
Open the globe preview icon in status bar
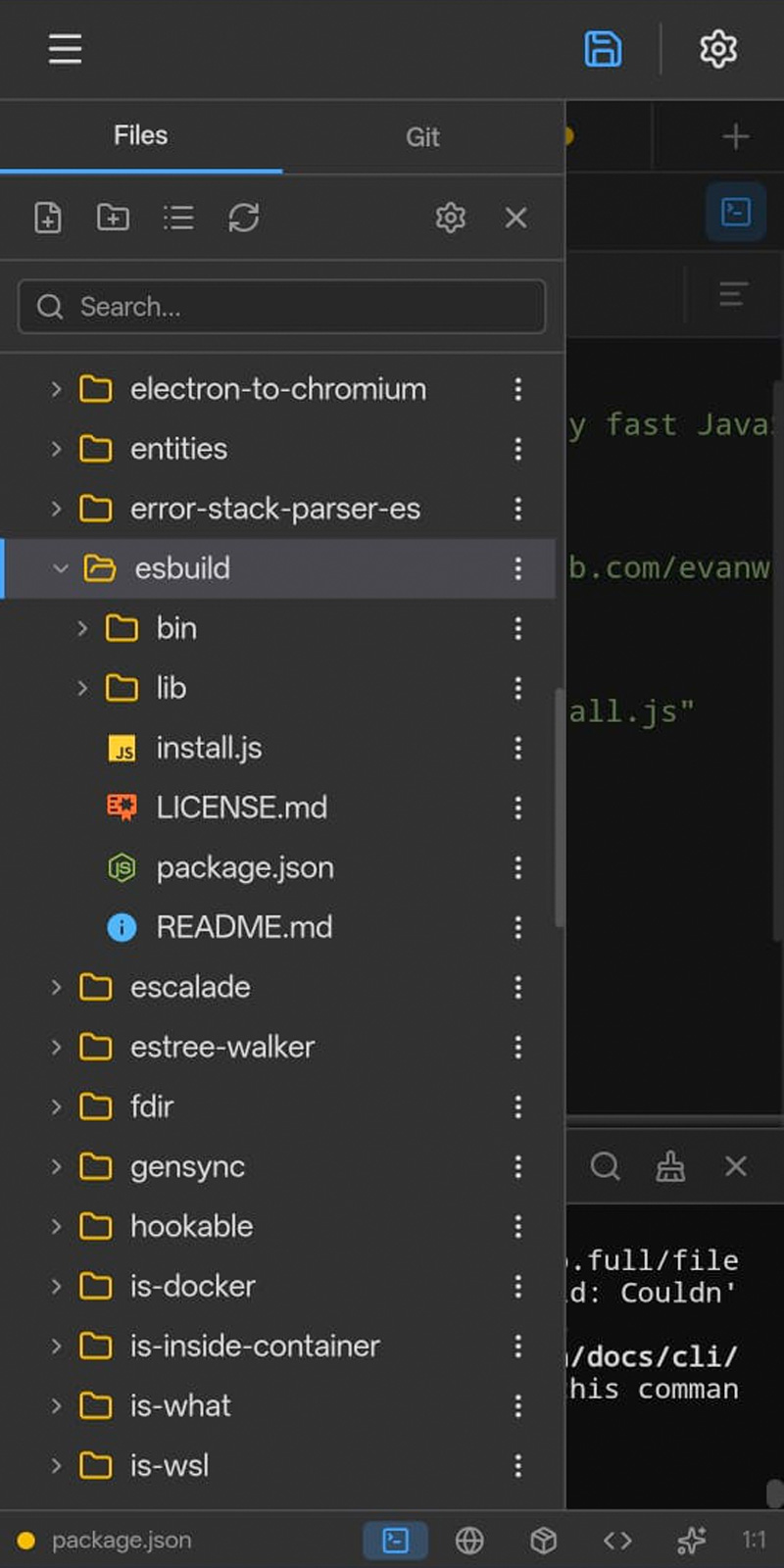469,1541
